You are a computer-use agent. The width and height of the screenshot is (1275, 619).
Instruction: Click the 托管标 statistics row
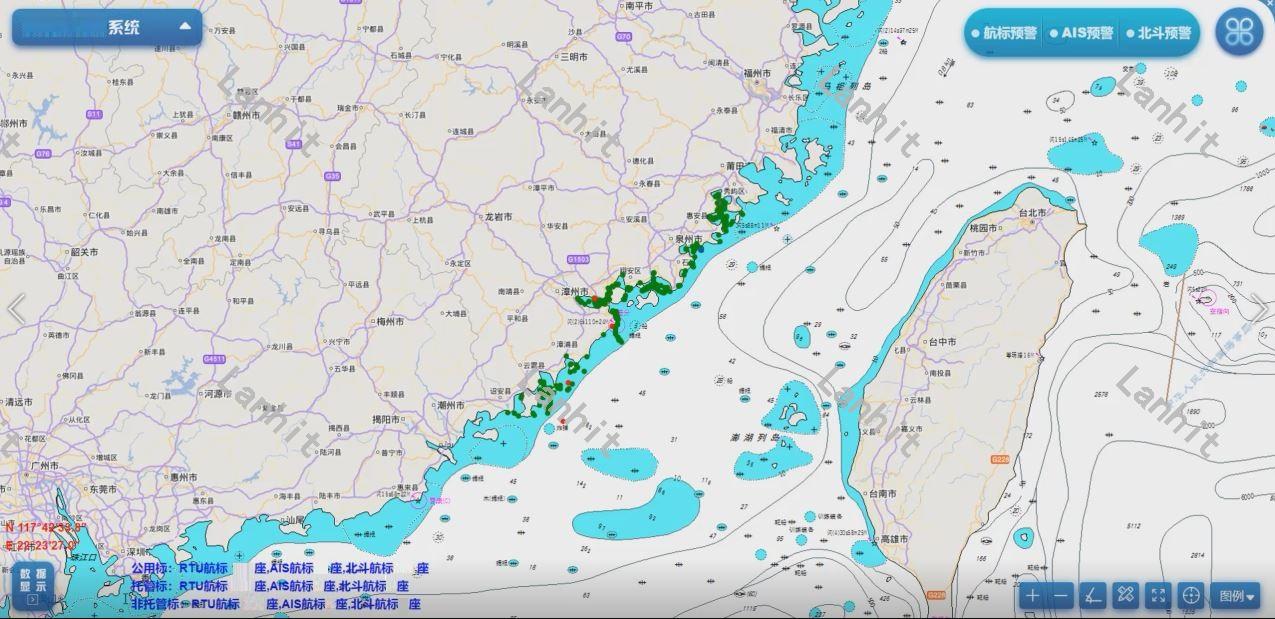(x=270, y=586)
